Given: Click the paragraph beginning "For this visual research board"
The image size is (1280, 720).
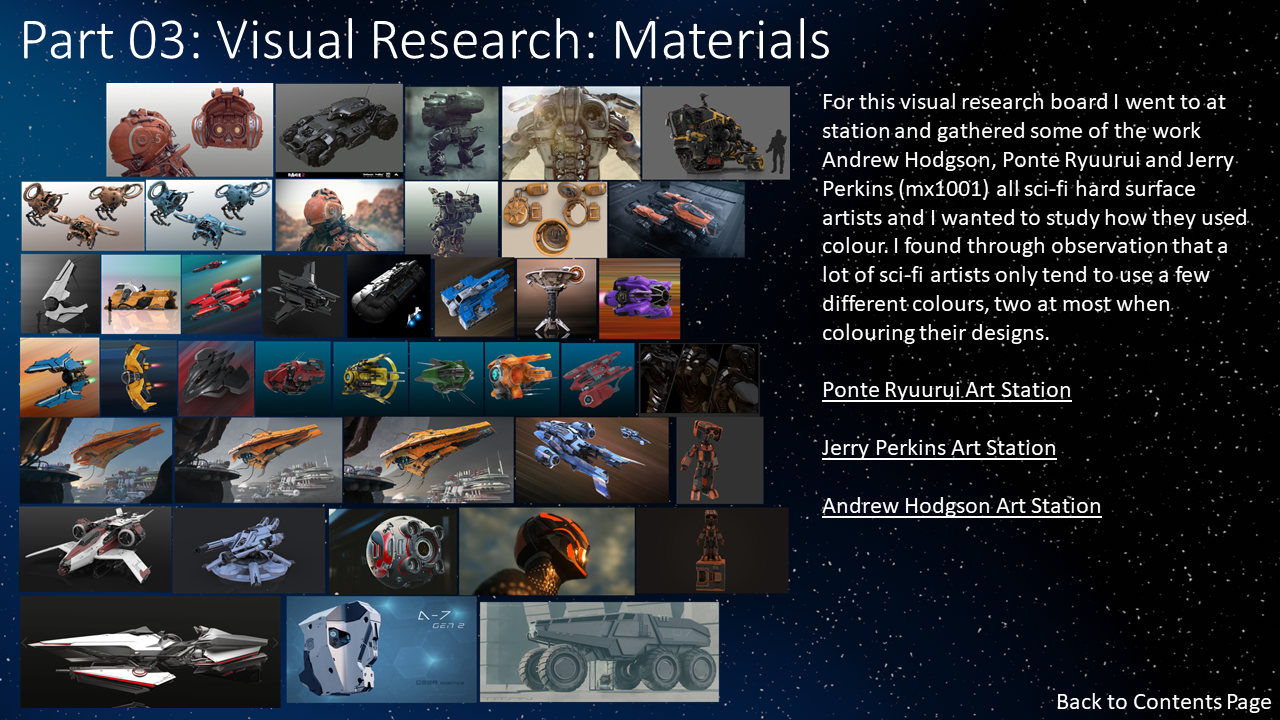Looking at the screenshot, I should coord(1035,217).
